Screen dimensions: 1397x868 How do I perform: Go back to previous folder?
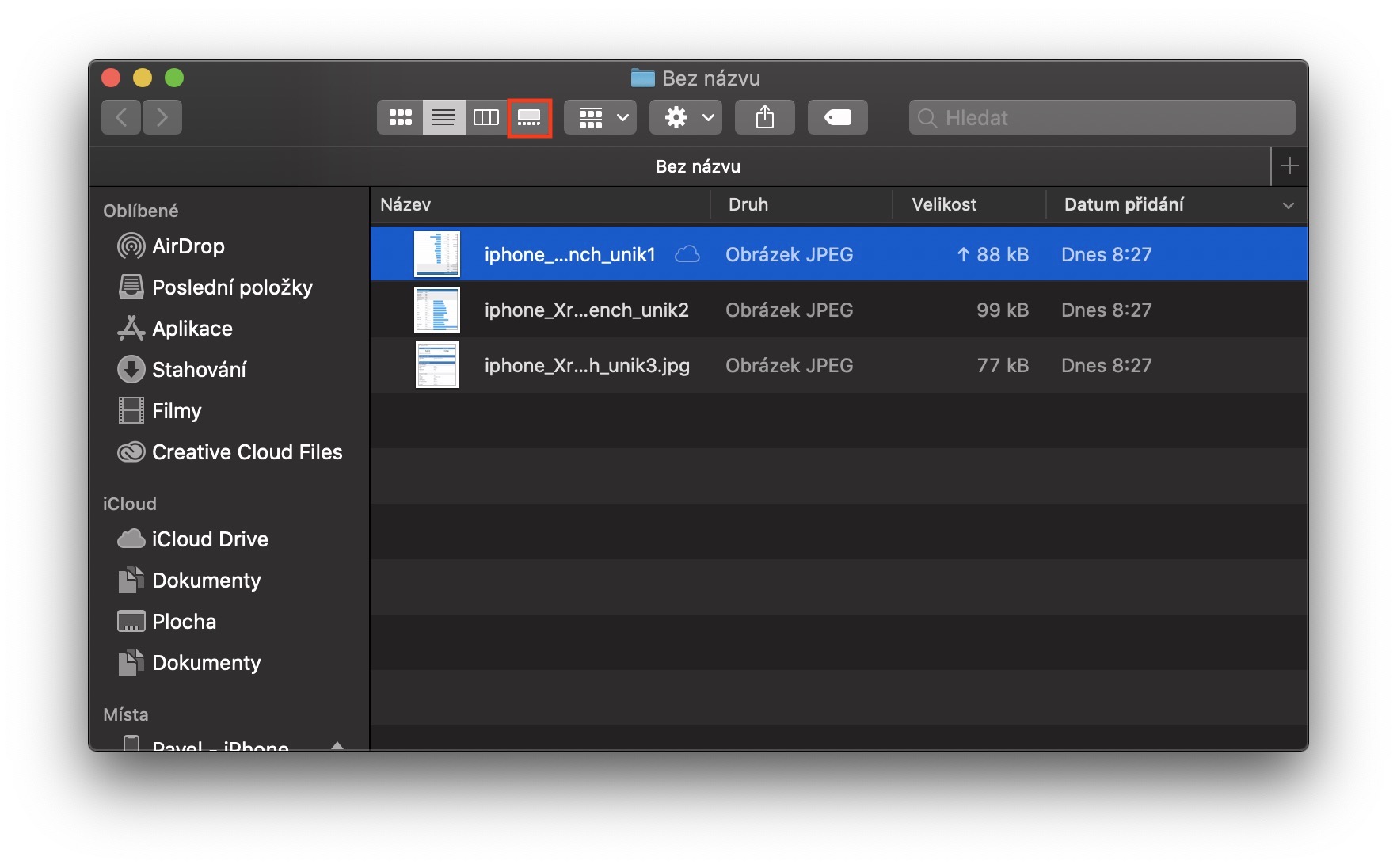tap(121, 117)
